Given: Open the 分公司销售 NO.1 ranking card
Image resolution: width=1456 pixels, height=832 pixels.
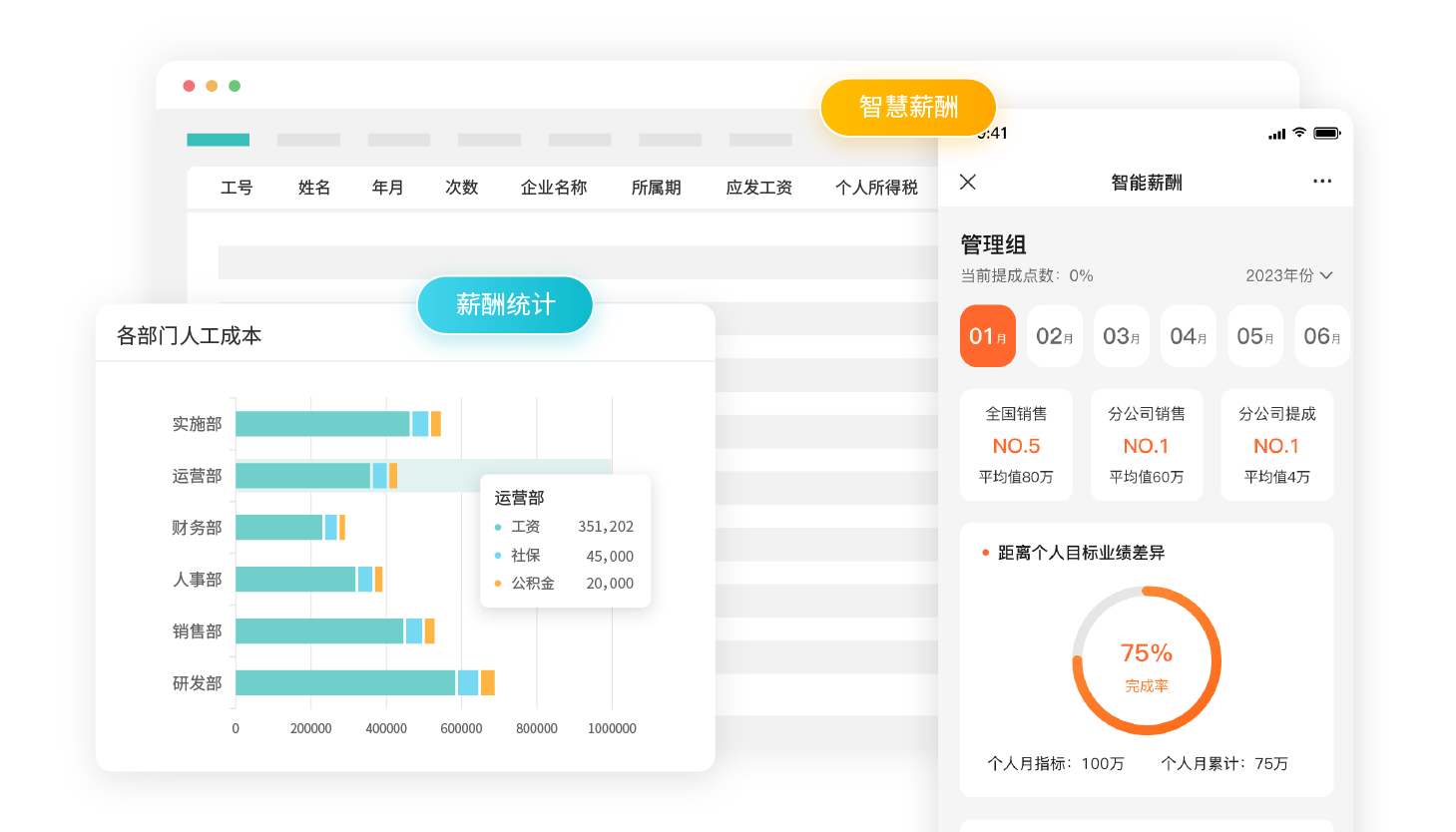Looking at the screenshot, I should [1147, 445].
